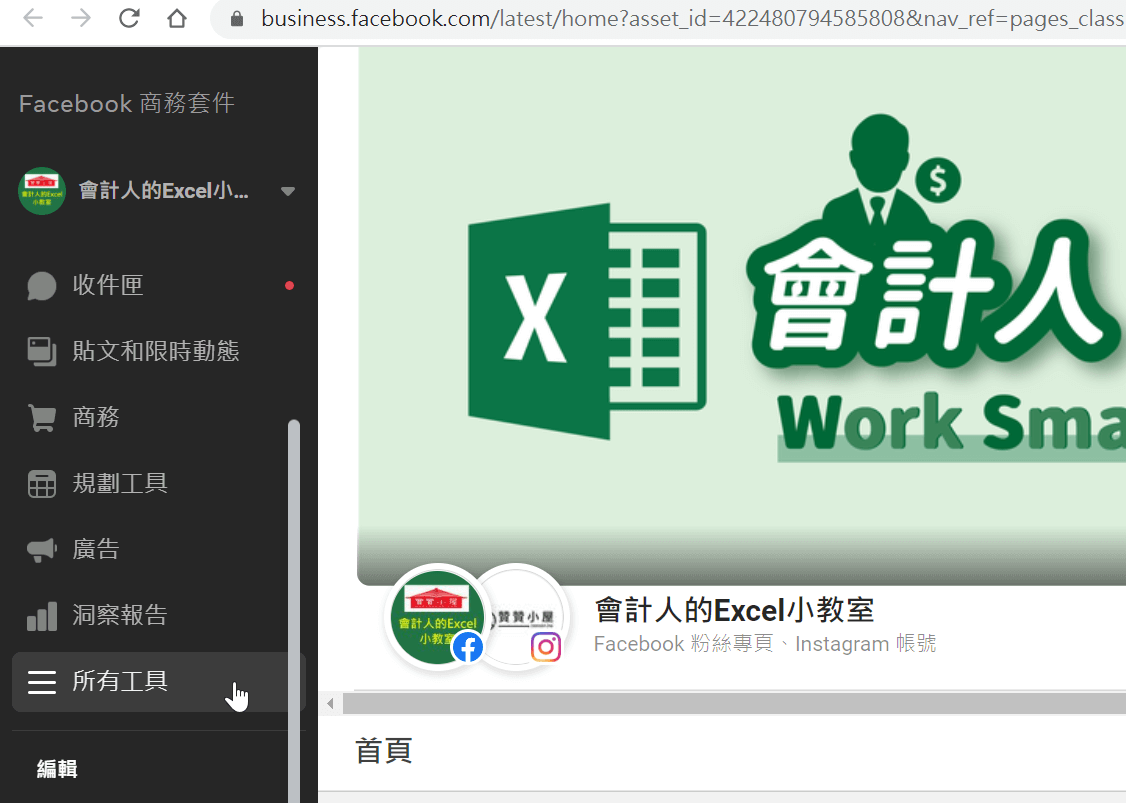Click the 廣告 megaphone icon

[42, 549]
